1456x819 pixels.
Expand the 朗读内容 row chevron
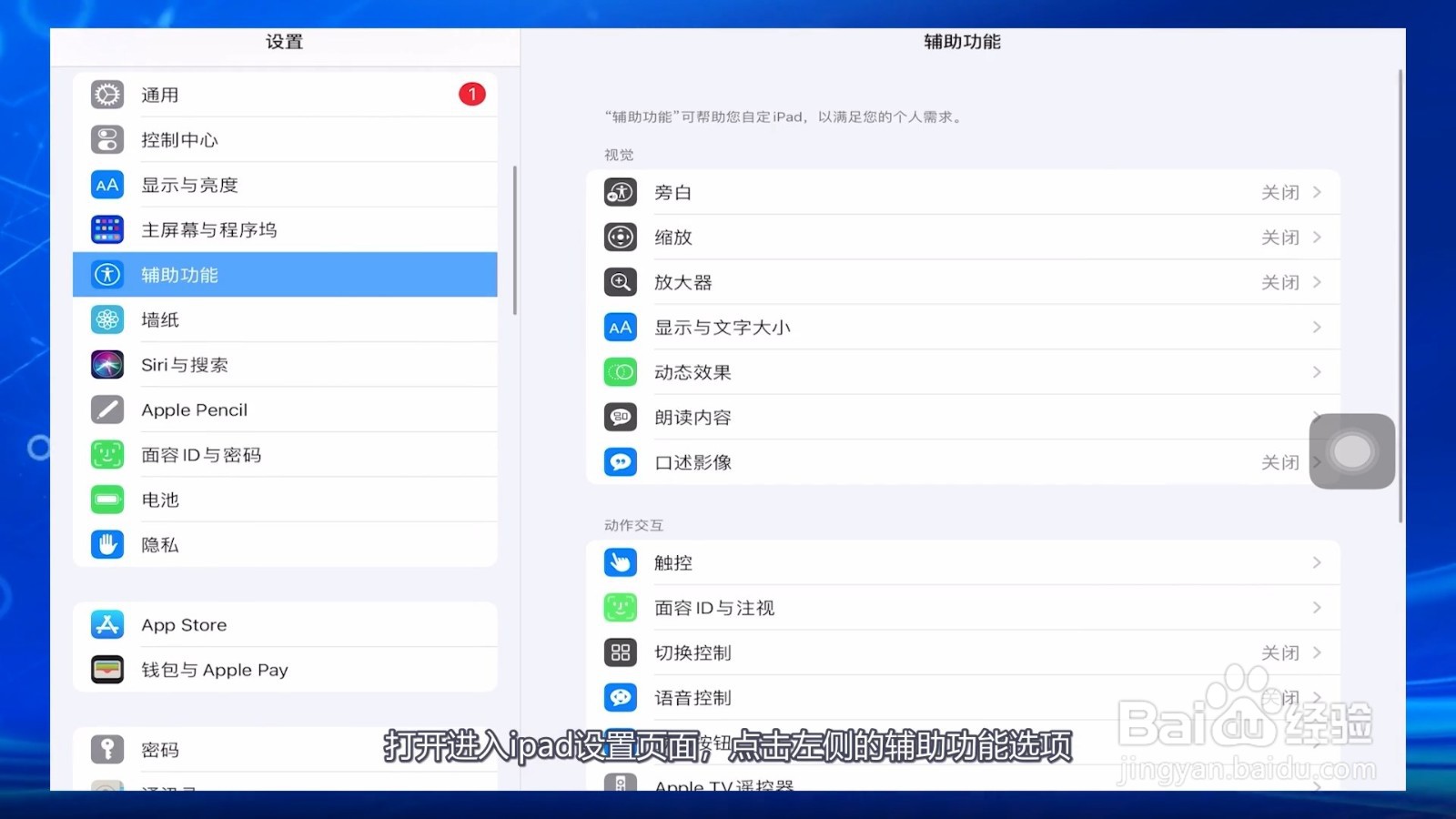[x=1319, y=417]
